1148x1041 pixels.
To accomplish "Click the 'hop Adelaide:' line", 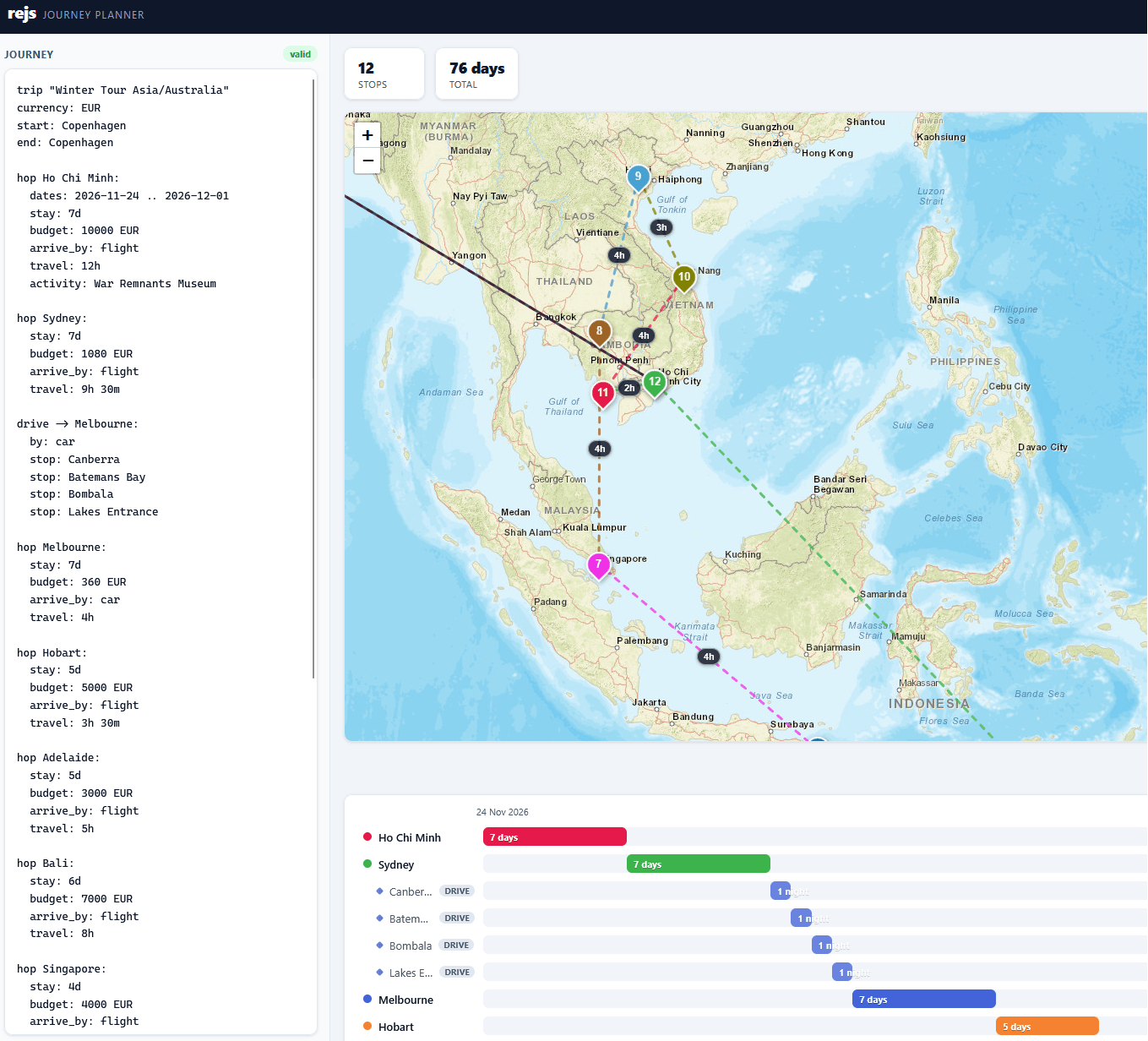I will click(x=58, y=758).
